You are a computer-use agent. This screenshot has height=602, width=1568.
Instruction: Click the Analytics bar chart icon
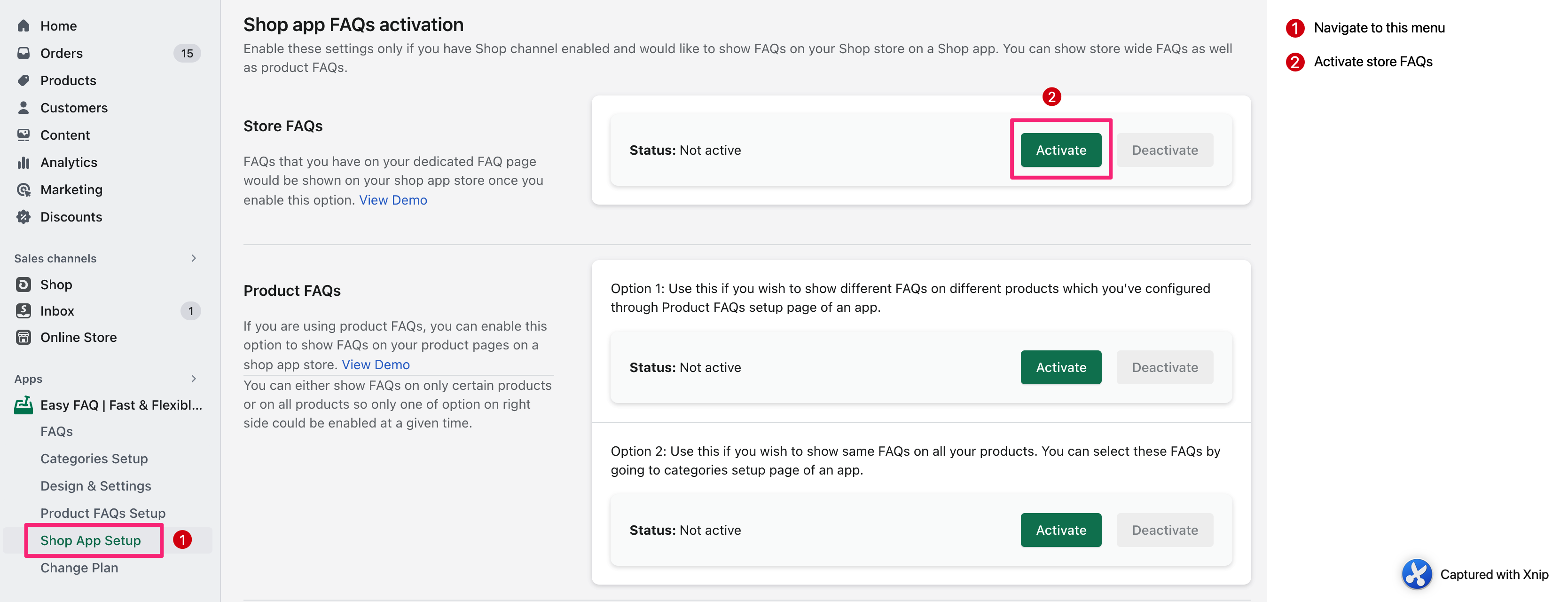pos(23,162)
